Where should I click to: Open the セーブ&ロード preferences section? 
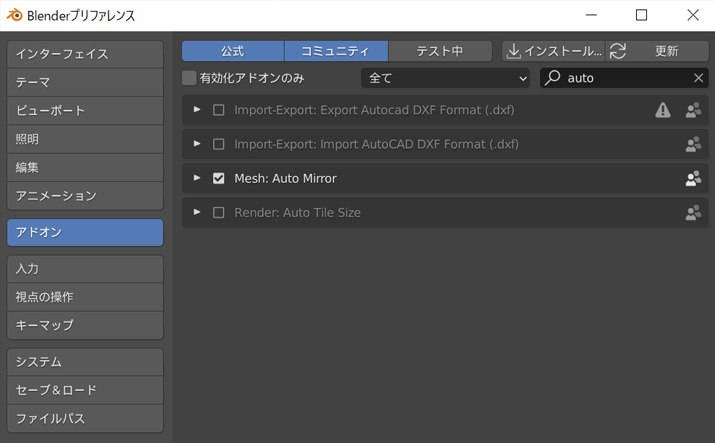[x=85, y=391]
